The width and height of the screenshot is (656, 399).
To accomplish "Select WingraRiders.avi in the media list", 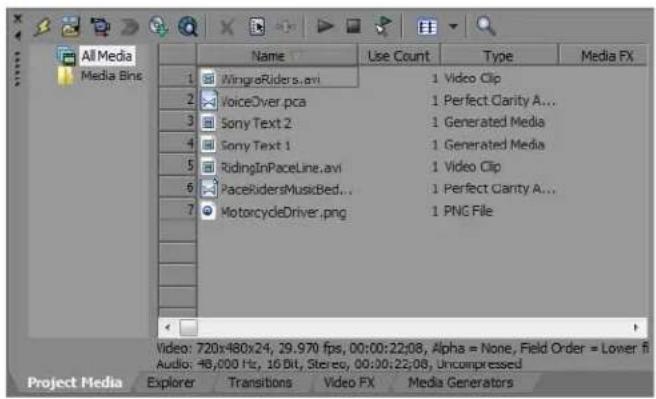I will [270, 79].
